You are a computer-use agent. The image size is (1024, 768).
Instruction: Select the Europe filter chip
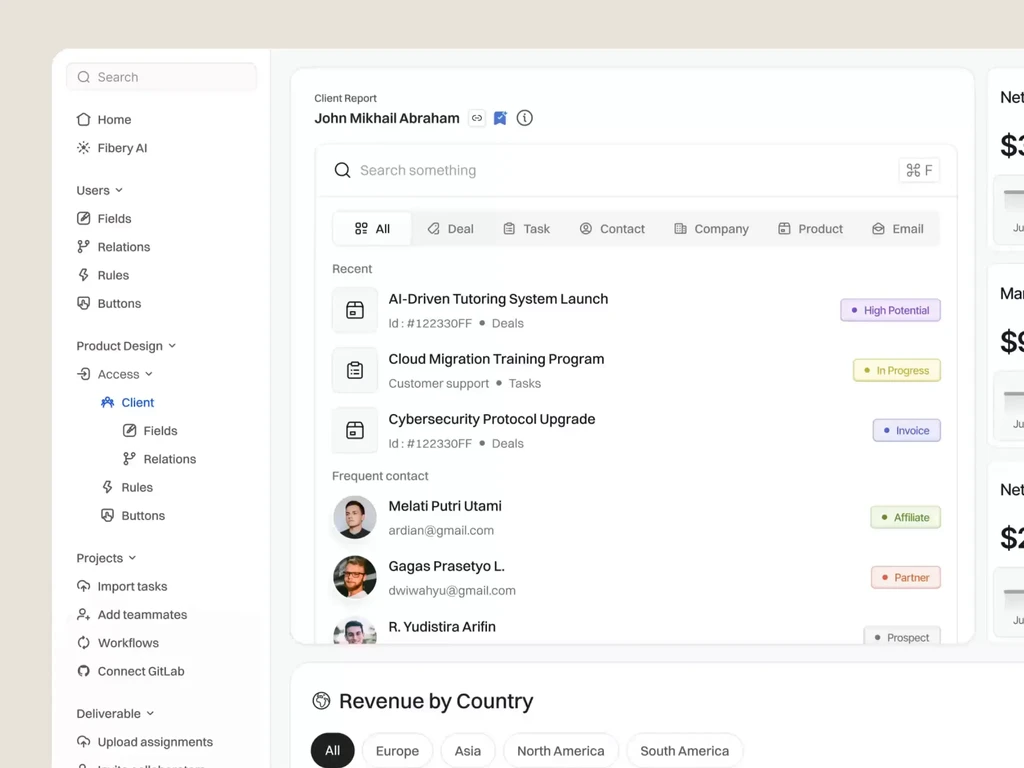tap(397, 750)
